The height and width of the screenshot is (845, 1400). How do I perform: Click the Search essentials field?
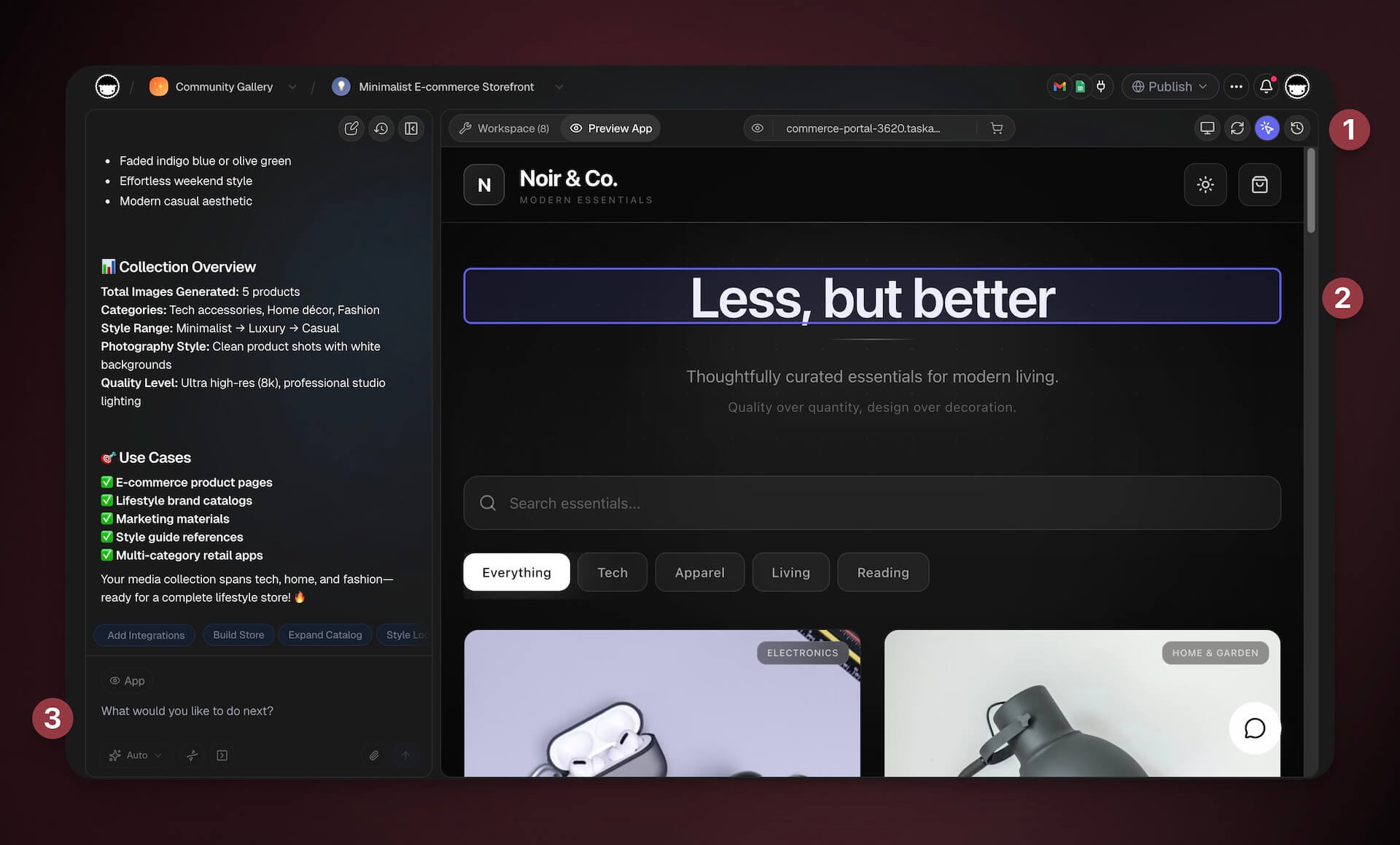871,503
